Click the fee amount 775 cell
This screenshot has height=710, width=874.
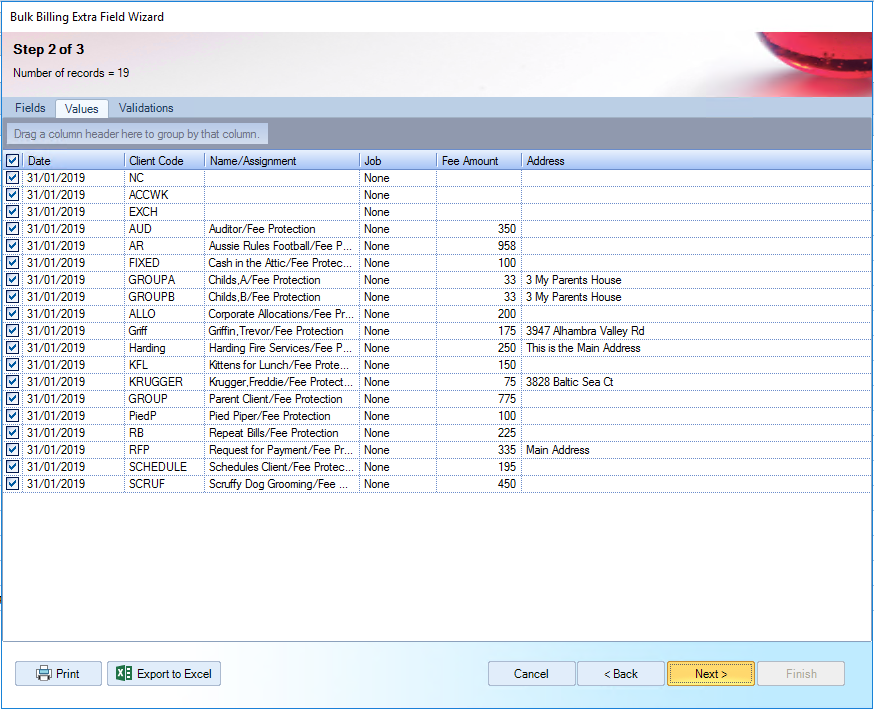[x=479, y=399]
